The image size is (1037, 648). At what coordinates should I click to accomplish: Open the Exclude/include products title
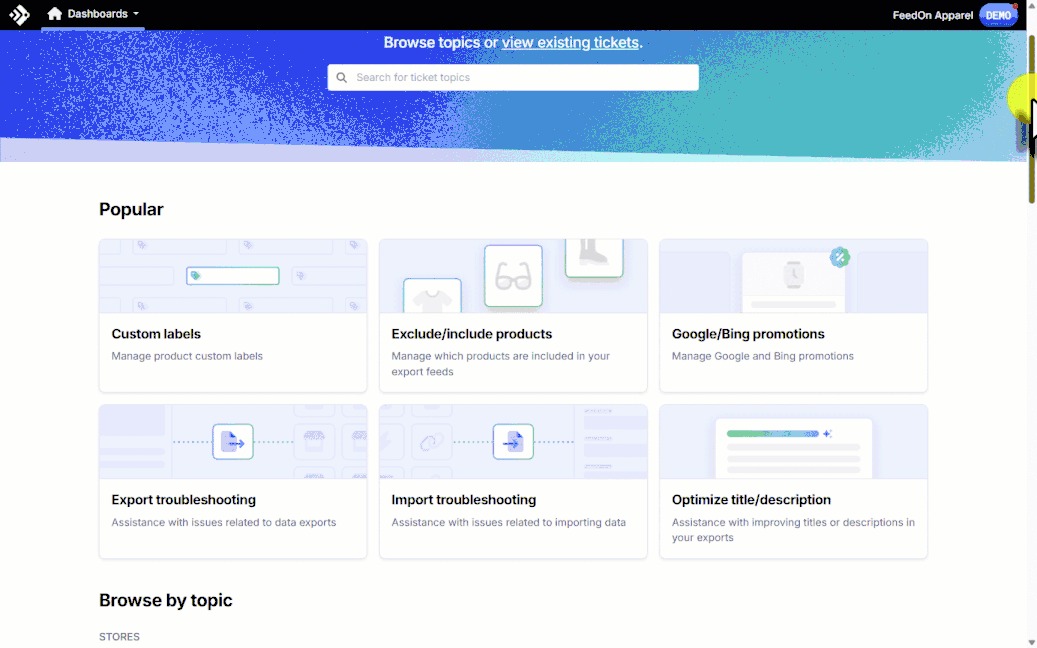click(x=472, y=334)
